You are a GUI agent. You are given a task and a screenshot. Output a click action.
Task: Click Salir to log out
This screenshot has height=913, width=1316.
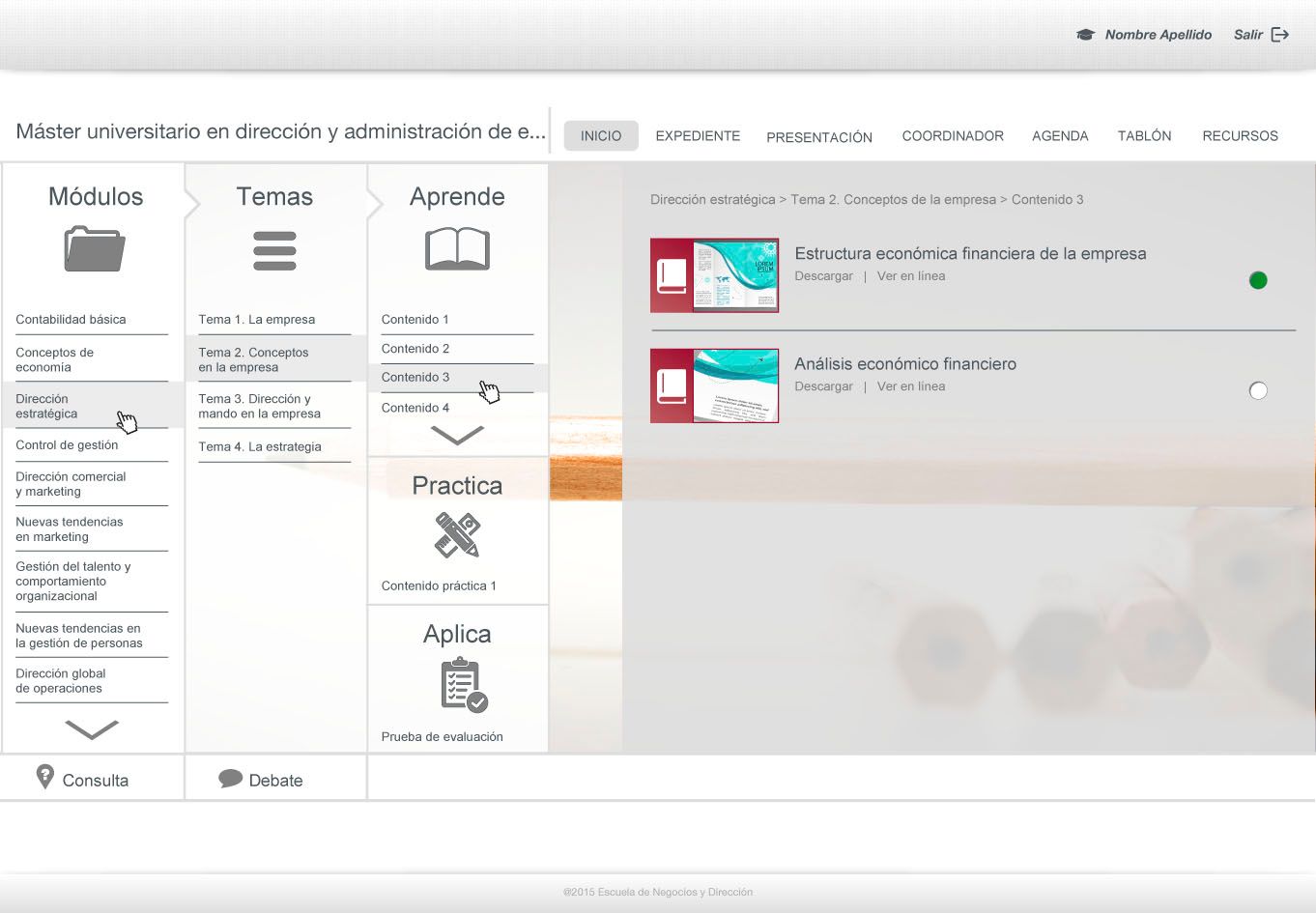[1248, 35]
